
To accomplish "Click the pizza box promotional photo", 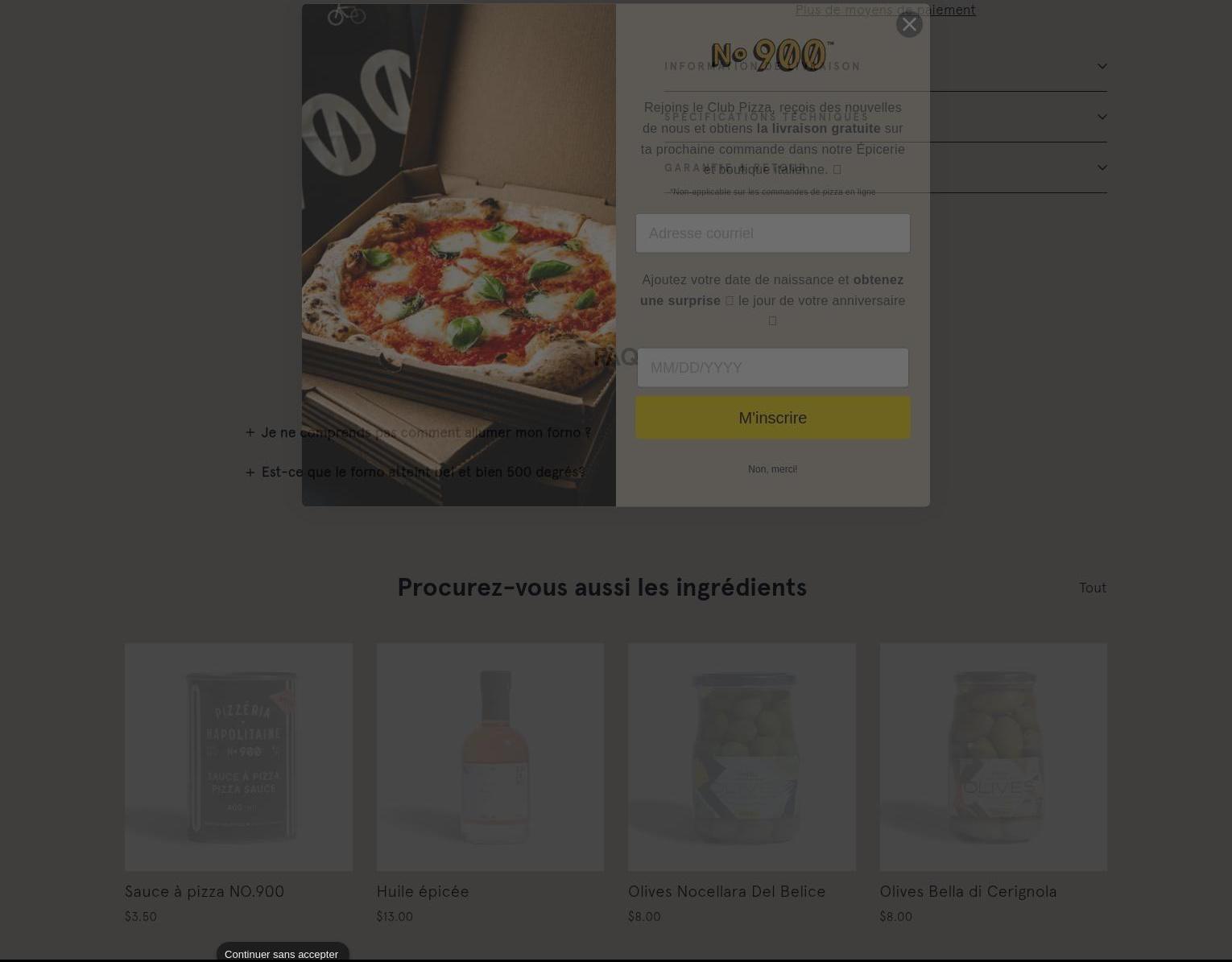I will point(459,255).
